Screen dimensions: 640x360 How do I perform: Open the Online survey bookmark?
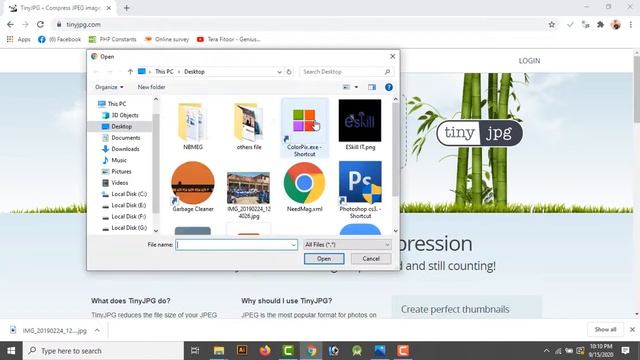tap(167, 39)
